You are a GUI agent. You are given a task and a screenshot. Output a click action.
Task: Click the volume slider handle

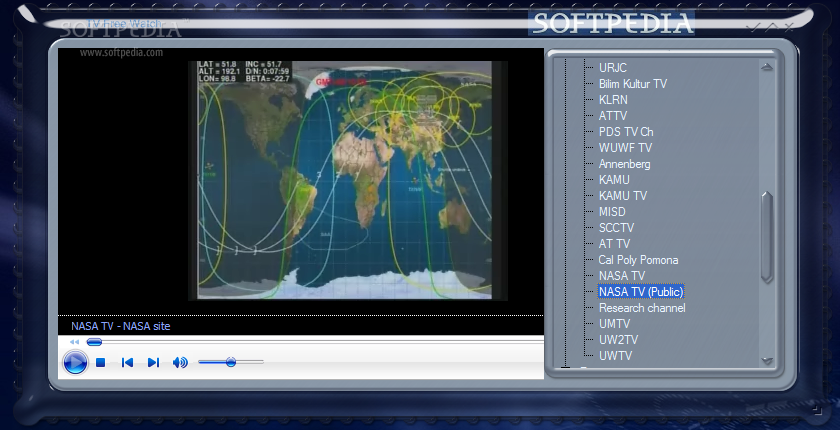tap(231, 362)
